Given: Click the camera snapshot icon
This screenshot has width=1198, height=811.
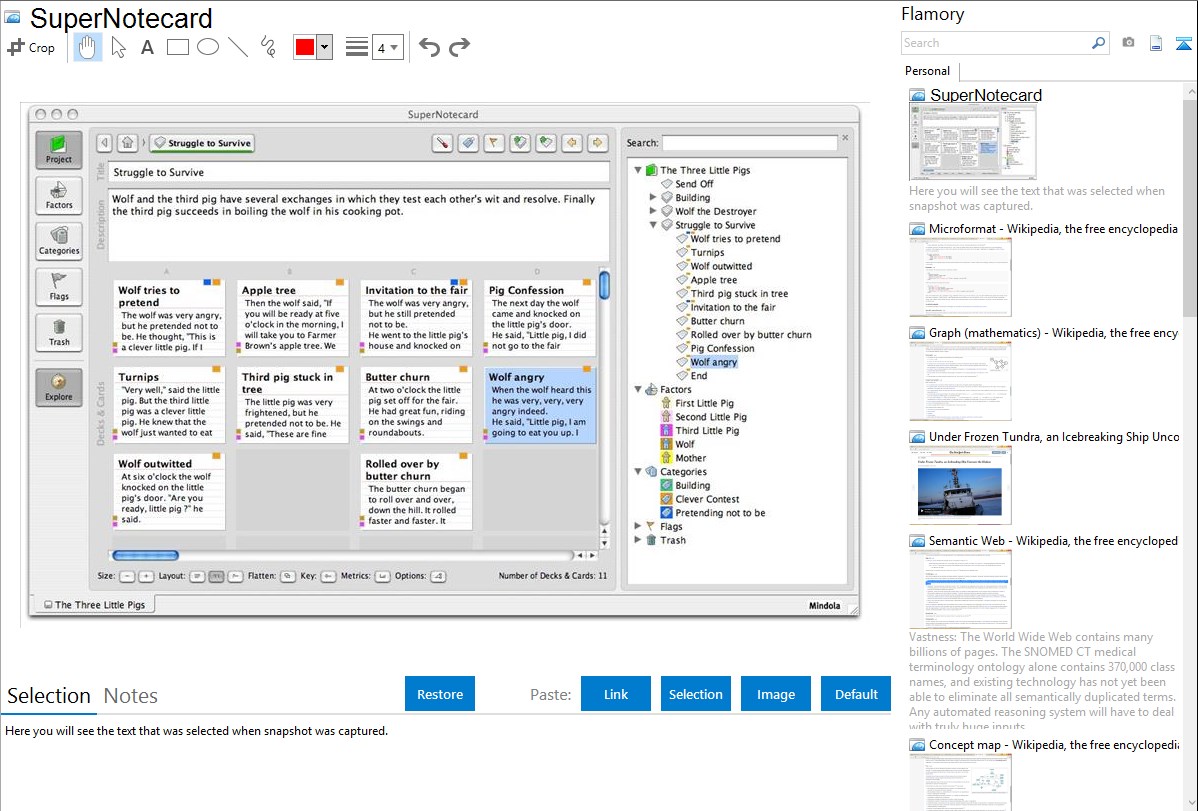Looking at the screenshot, I should [1128, 43].
